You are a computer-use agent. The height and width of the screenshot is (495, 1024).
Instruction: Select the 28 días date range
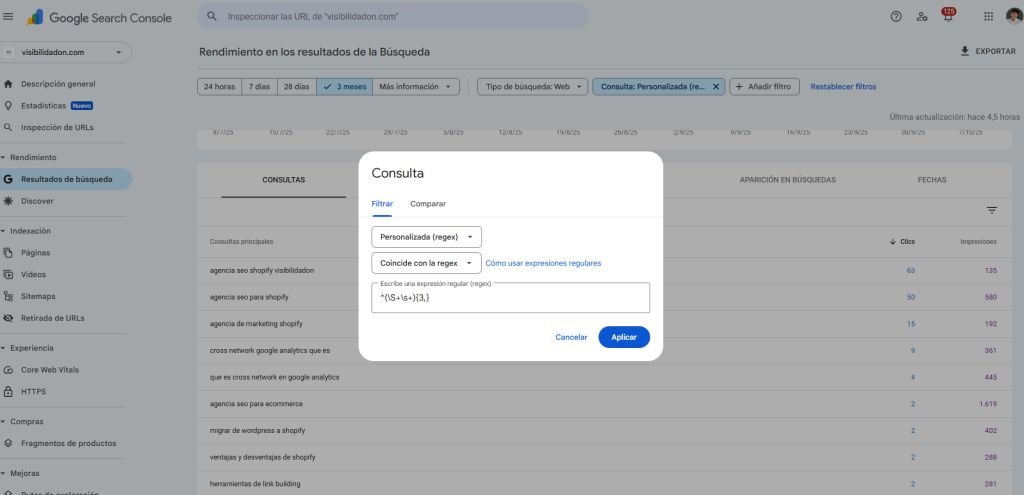click(296, 87)
